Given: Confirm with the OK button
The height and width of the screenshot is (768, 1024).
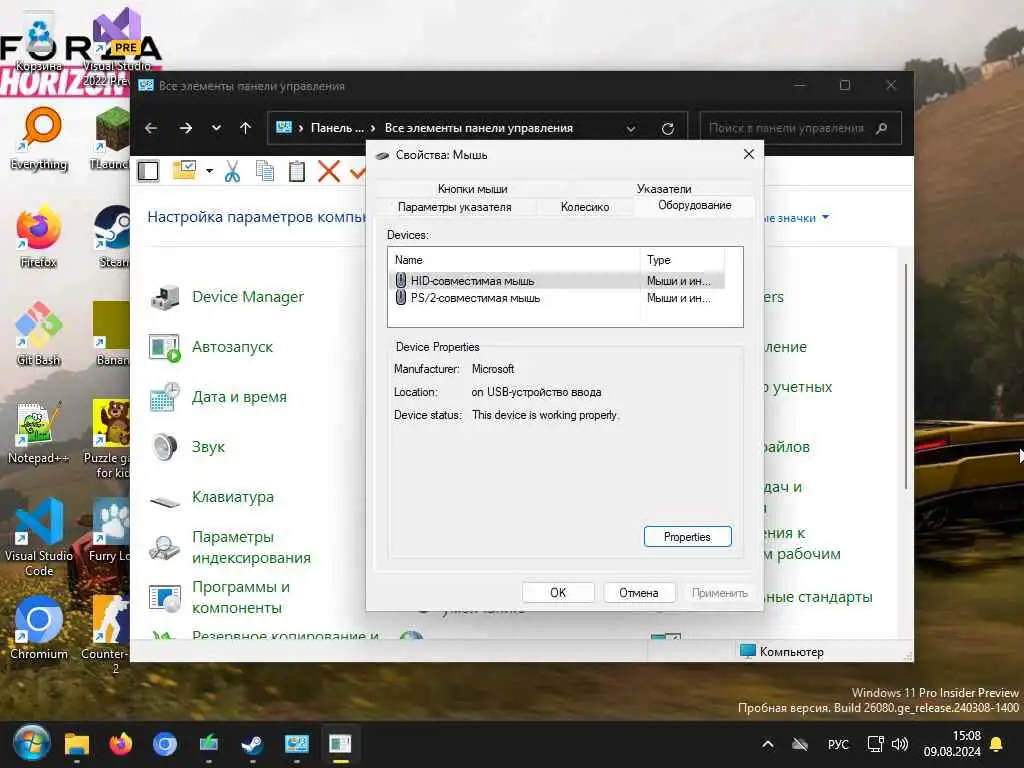Looking at the screenshot, I should (558, 592).
